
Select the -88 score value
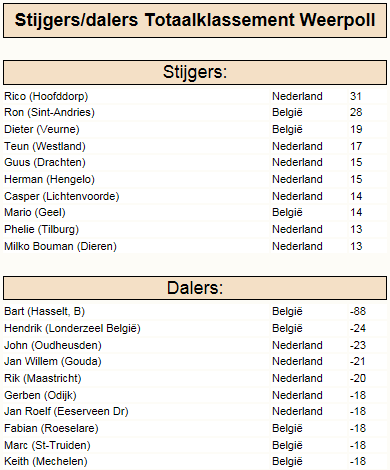click(x=358, y=311)
